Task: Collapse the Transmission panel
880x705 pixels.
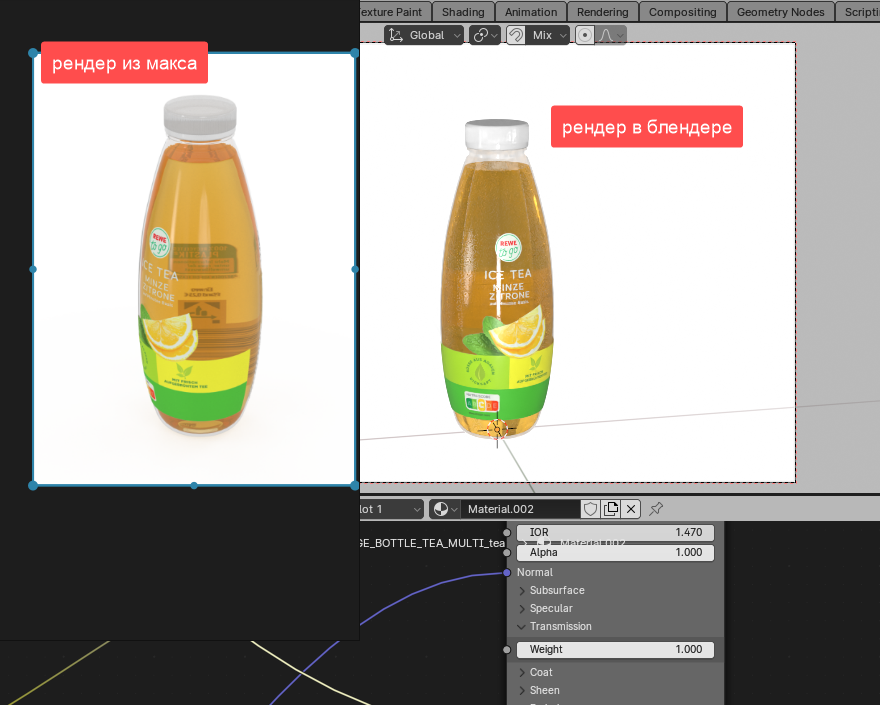Action: click(x=554, y=626)
